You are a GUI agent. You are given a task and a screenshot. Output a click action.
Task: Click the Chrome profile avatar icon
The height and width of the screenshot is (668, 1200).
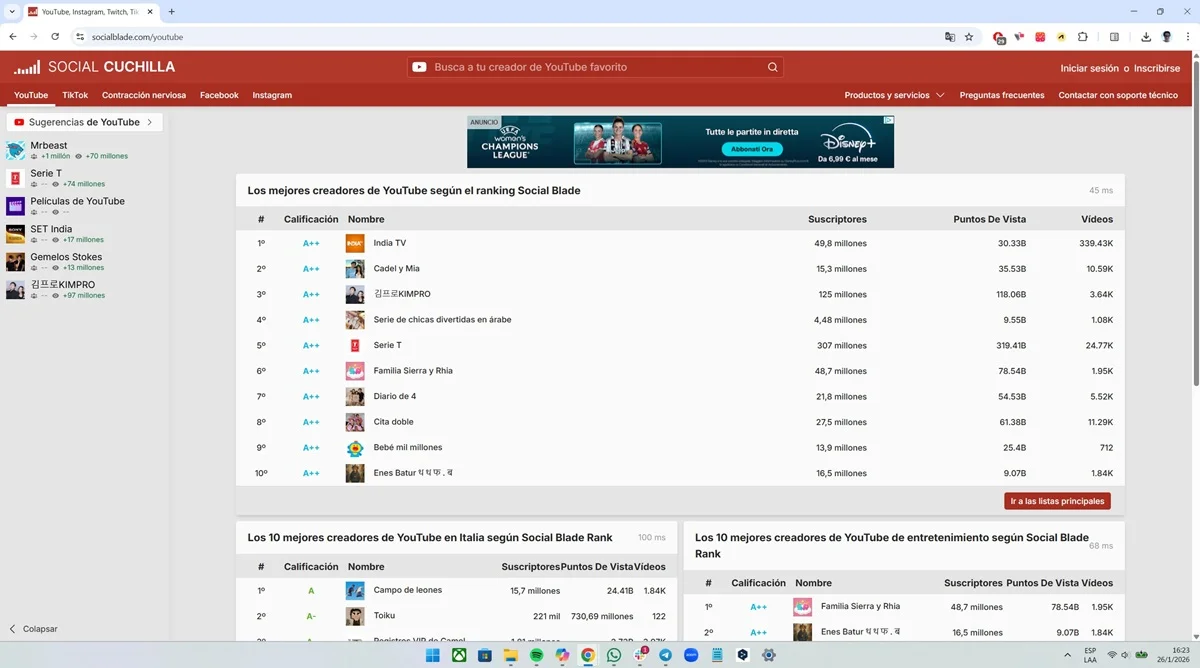pos(1166,36)
